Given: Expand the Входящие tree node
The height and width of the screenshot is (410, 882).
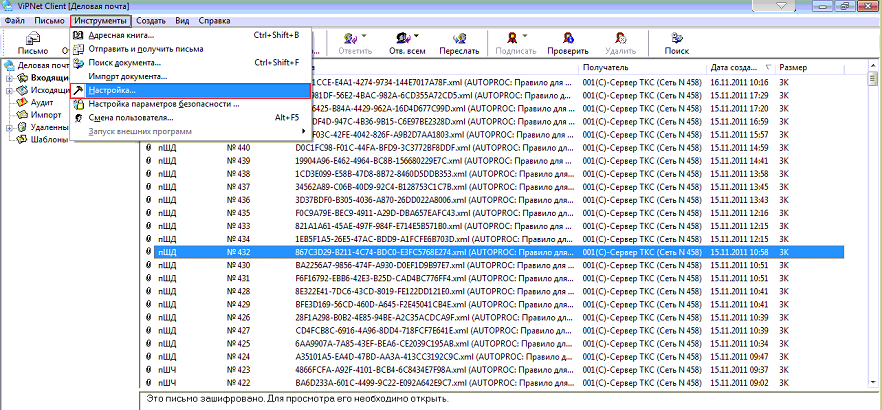Looking at the screenshot, I should [x=10, y=78].
